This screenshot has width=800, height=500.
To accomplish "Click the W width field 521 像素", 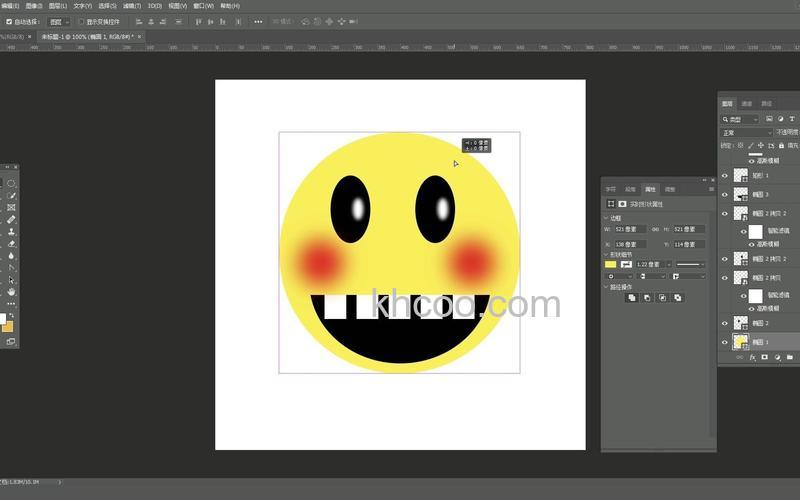I will [x=630, y=229].
